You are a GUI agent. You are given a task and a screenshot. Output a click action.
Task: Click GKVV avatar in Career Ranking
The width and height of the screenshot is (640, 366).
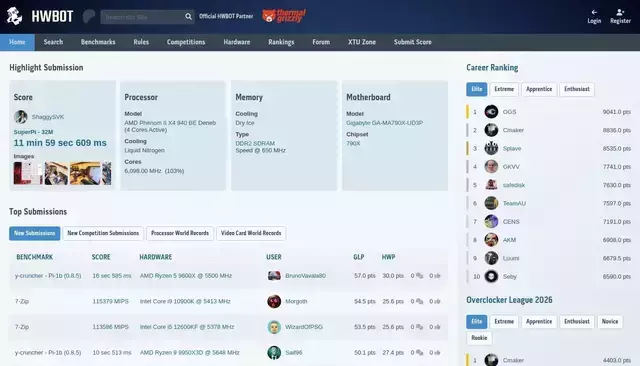[x=491, y=166]
